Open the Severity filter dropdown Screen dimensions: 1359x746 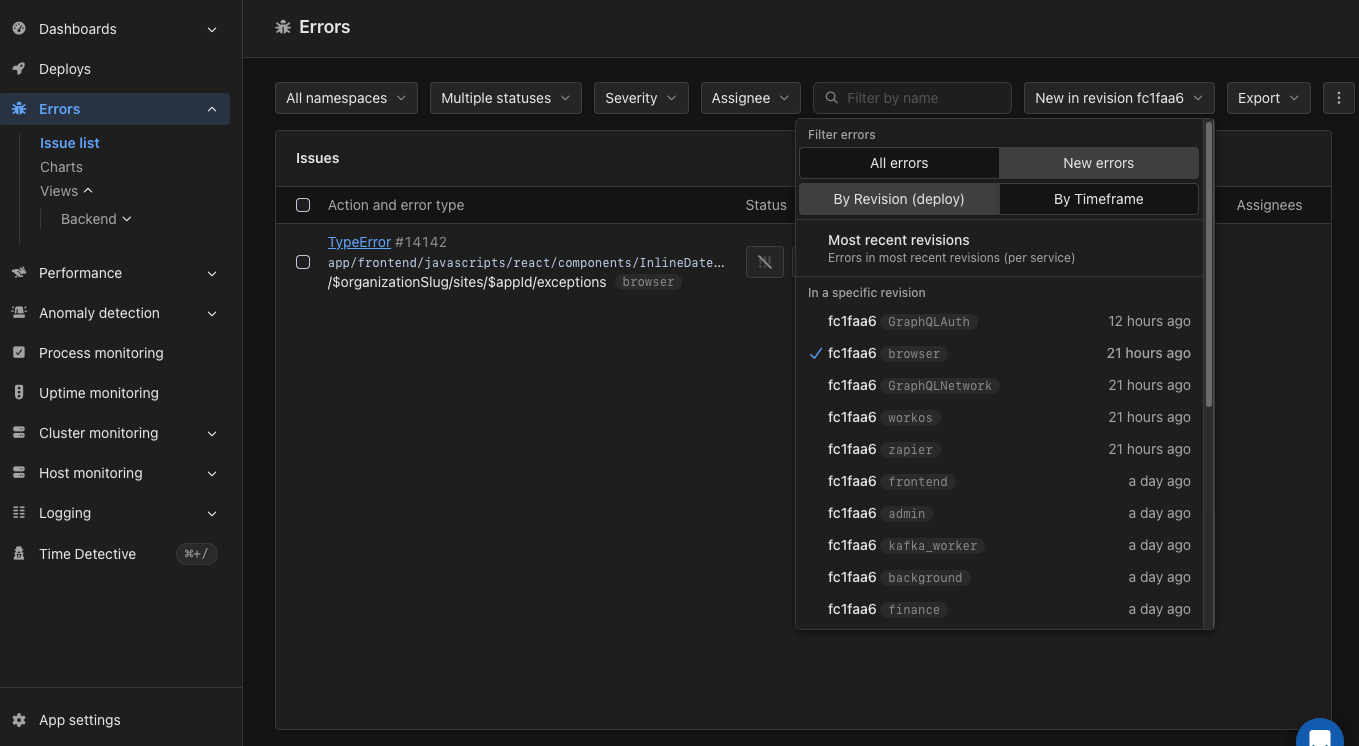tap(641, 98)
